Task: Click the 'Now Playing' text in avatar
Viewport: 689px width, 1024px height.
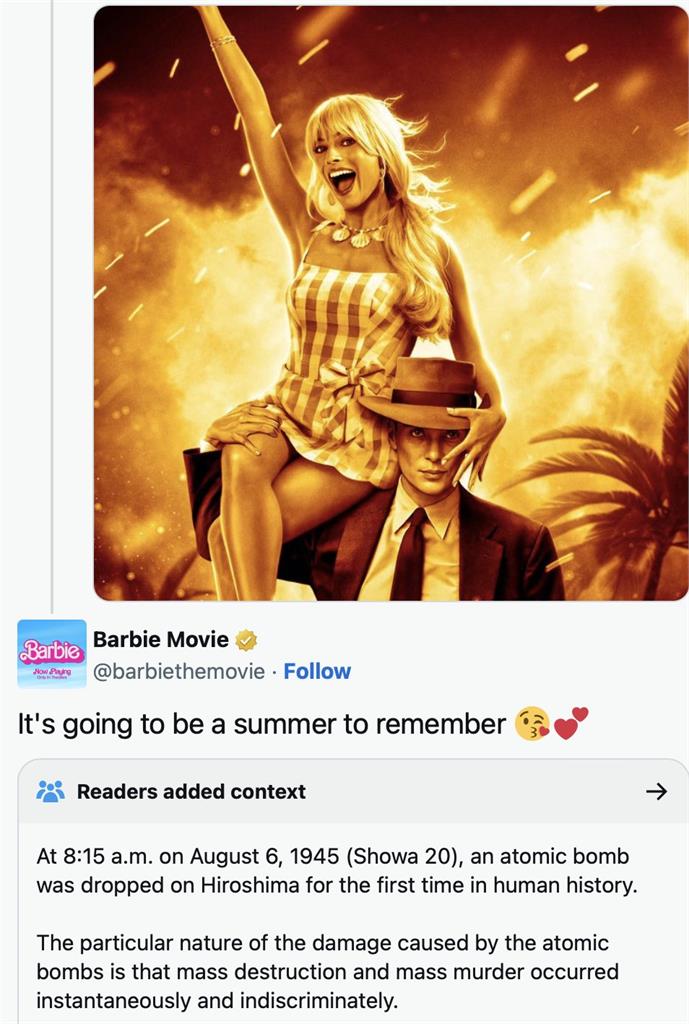Action: (51, 670)
